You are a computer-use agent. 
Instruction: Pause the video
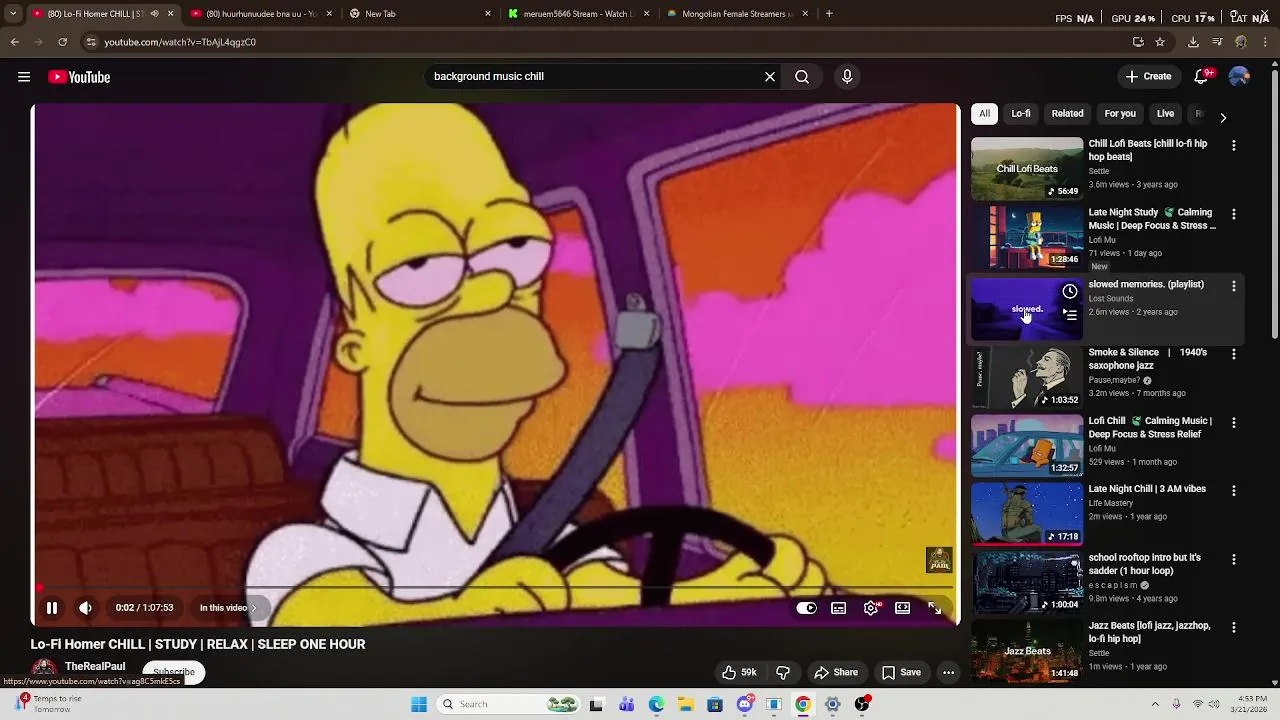[52, 608]
